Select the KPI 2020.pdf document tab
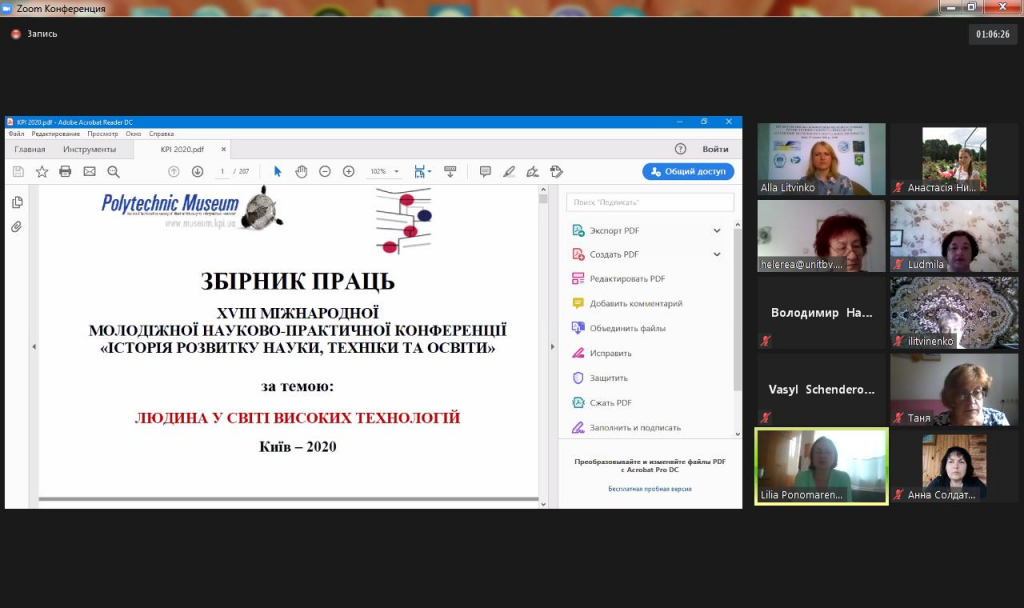The width and height of the screenshot is (1024, 608). 182,149
